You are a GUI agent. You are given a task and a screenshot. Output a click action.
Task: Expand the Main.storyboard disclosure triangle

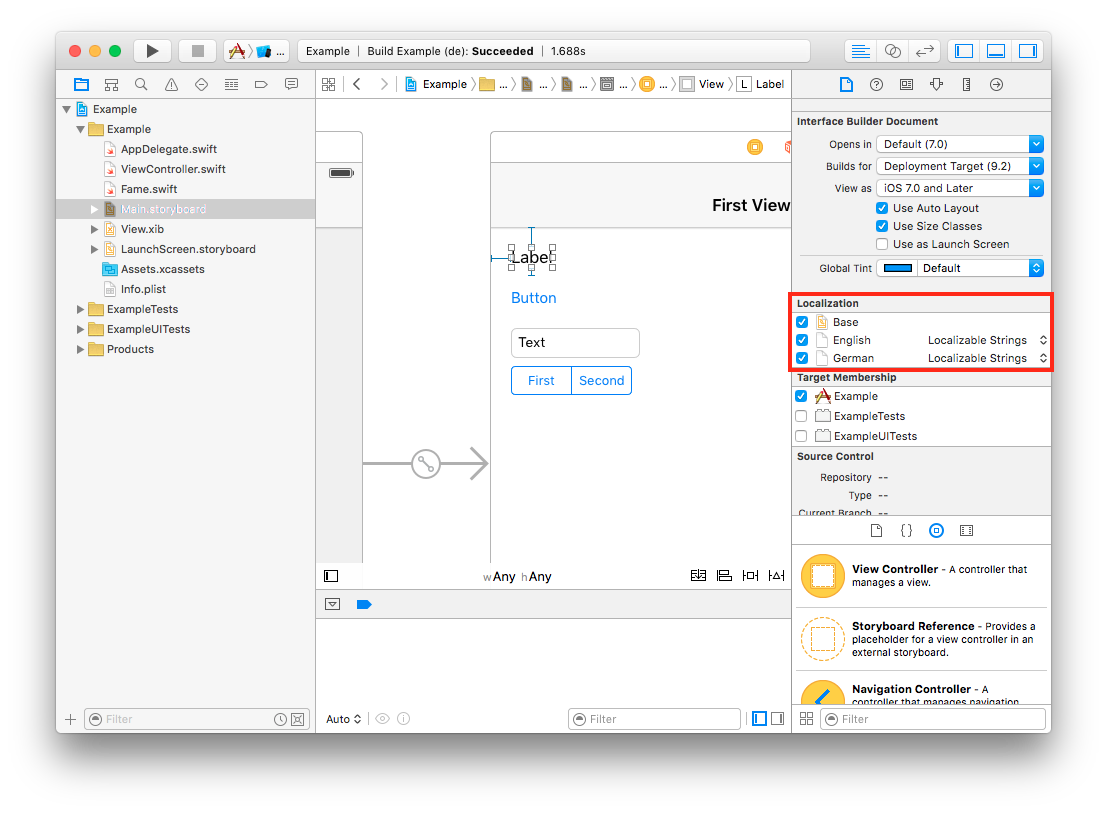(94, 209)
